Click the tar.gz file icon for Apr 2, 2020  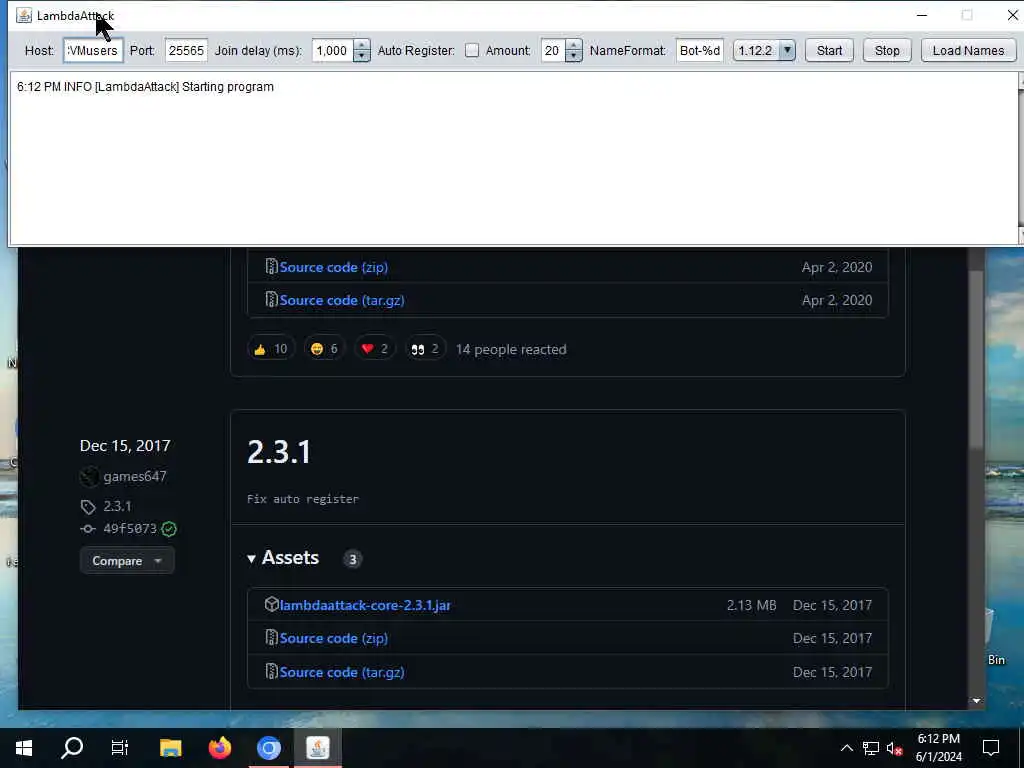[271, 300]
